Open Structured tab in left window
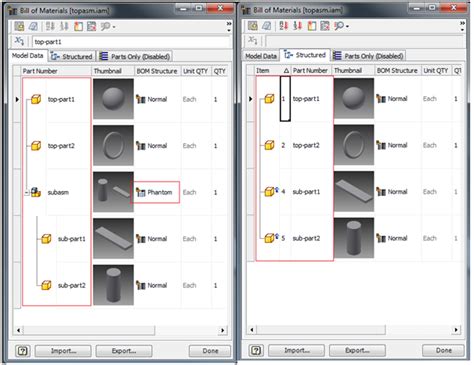 [x=72, y=56]
